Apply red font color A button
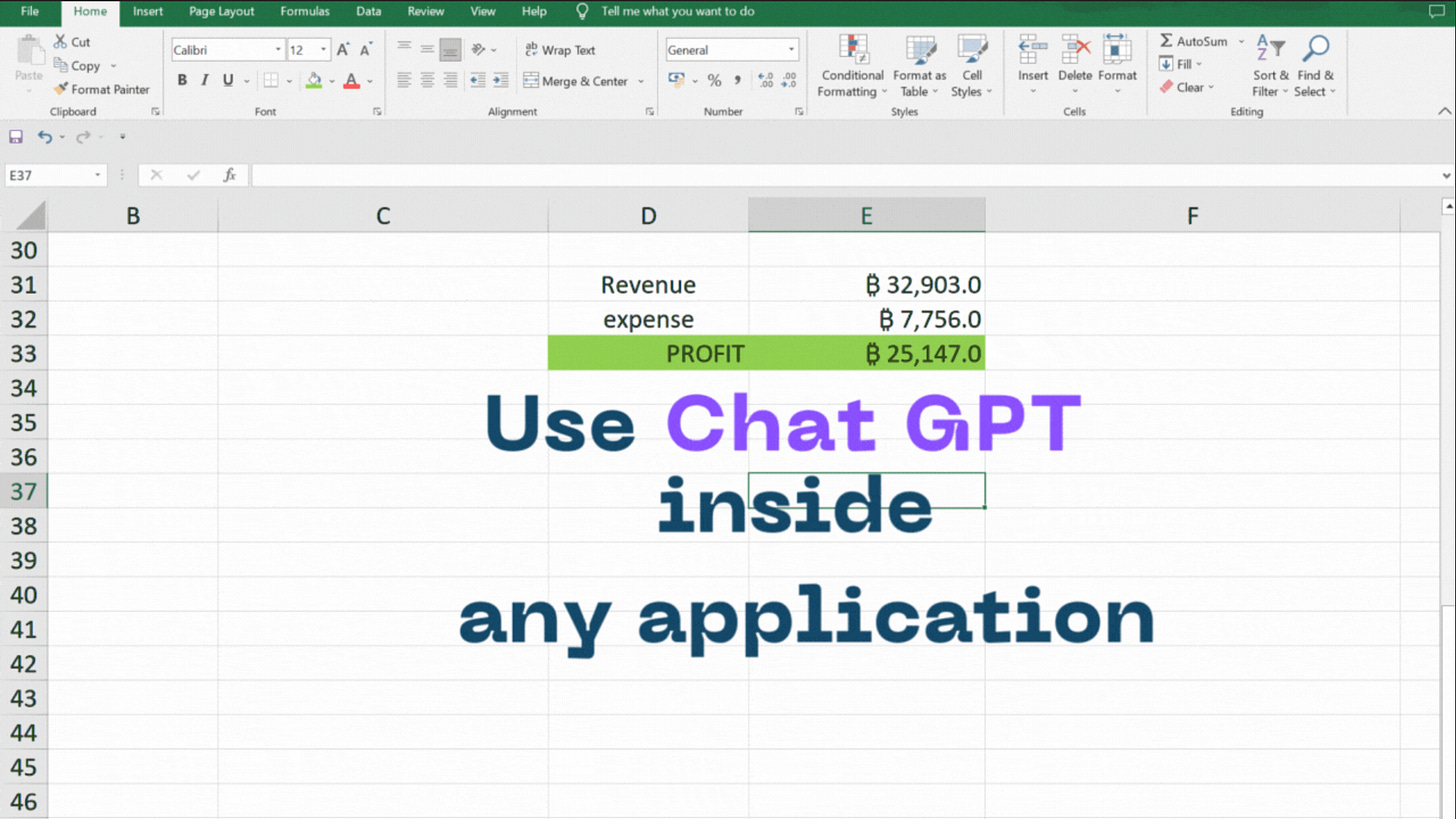This screenshot has width=1456, height=819. (x=351, y=81)
